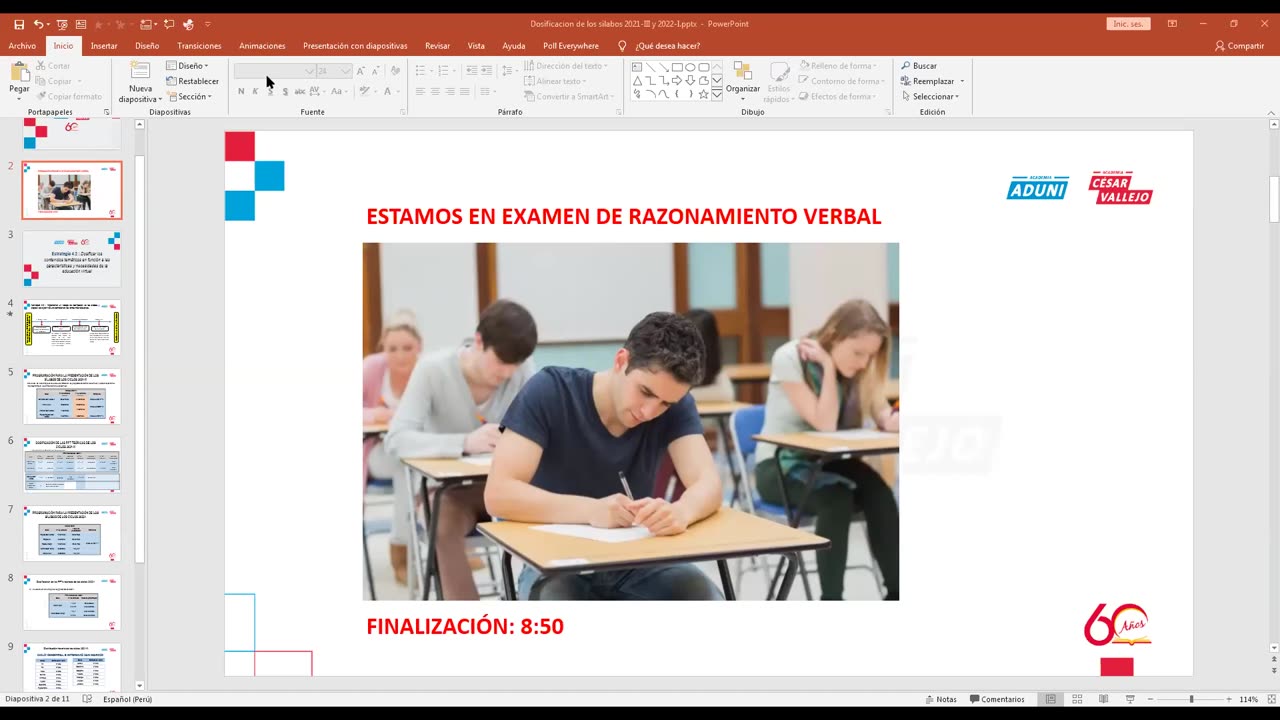Viewport: 1280px width, 720px height.
Task: Click the Inic. ses. sign-in button
Action: (x=1128, y=24)
